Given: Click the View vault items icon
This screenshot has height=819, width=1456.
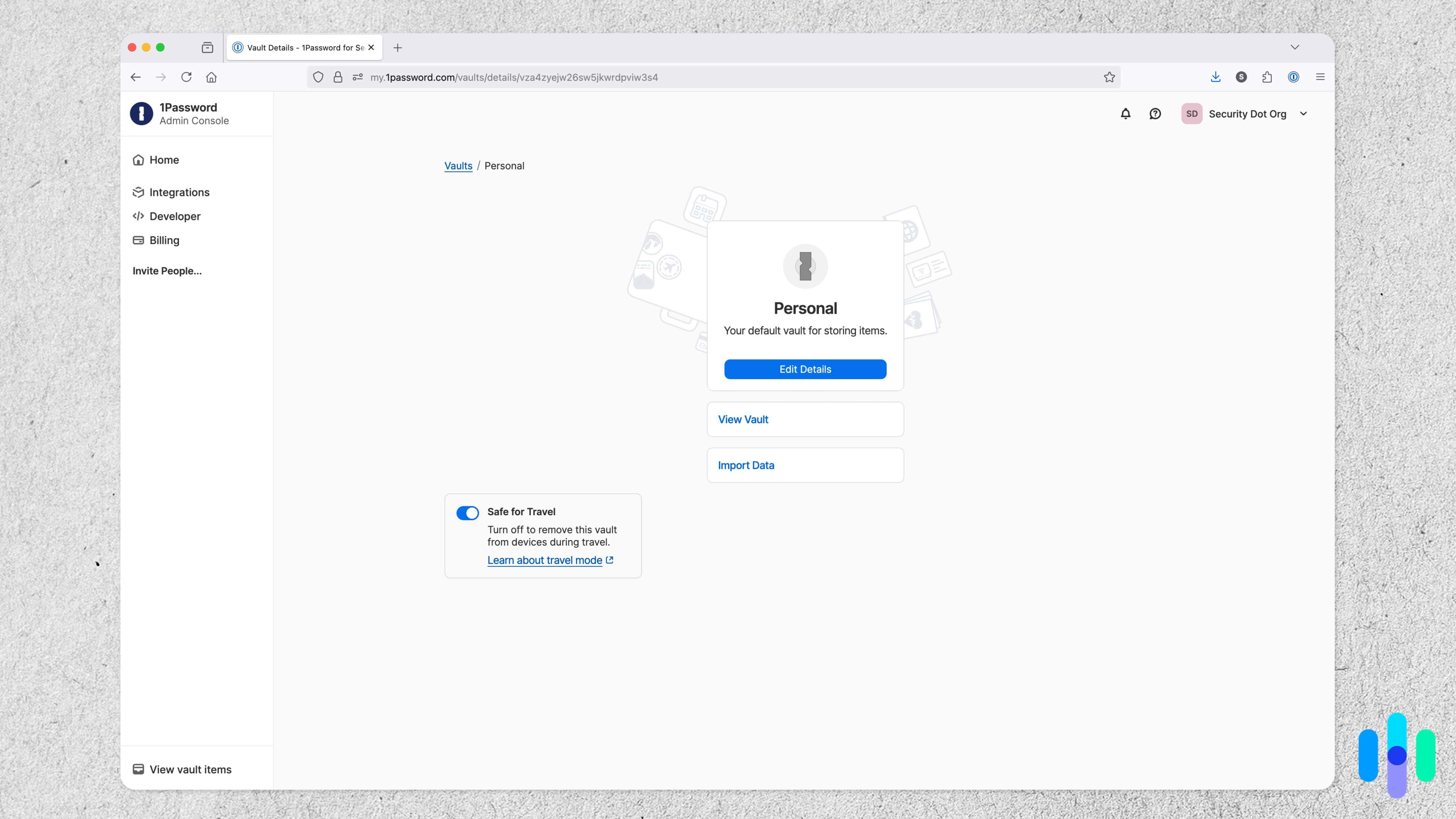Looking at the screenshot, I should coord(139,769).
